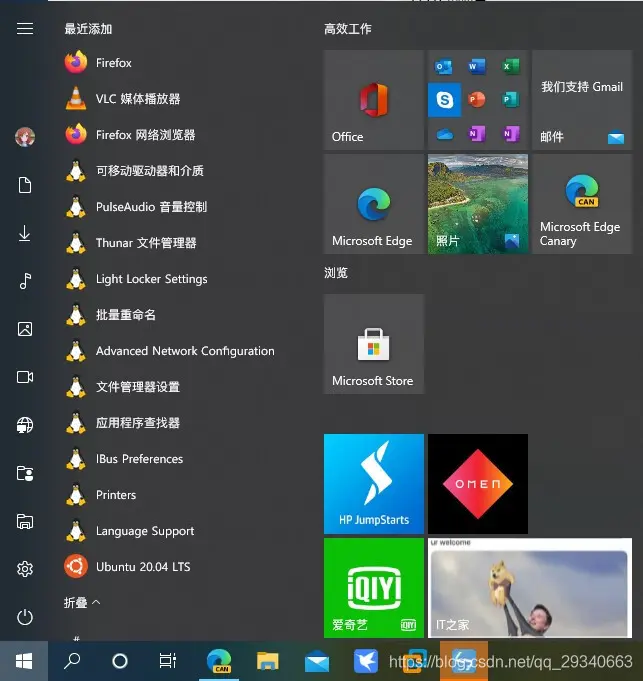This screenshot has width=643, height=681.
Task: Open Documents folder from sidebar
Action: click(x=25, y=185)
